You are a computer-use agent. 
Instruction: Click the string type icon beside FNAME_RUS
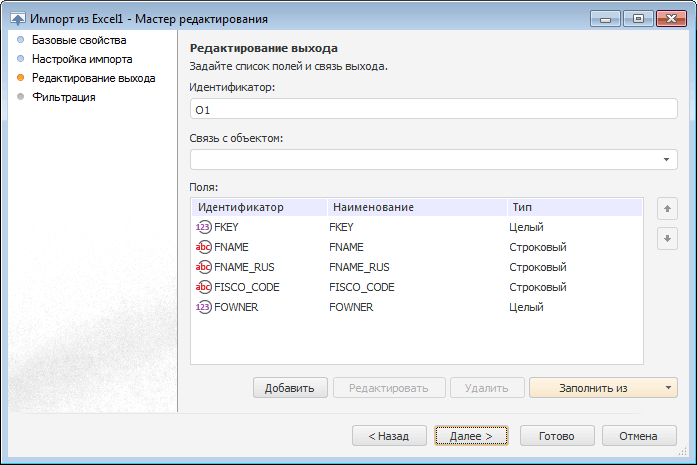(204, 267)
